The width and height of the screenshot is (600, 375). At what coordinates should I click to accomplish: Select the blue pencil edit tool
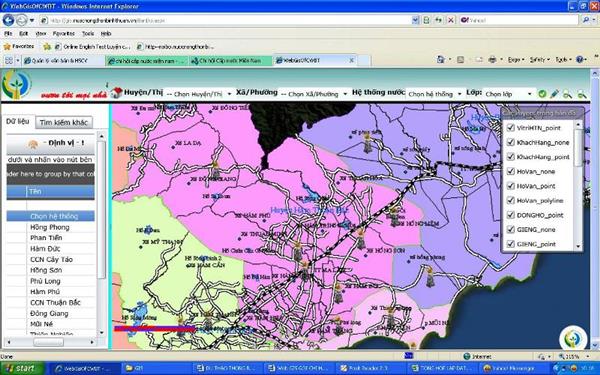554,94
